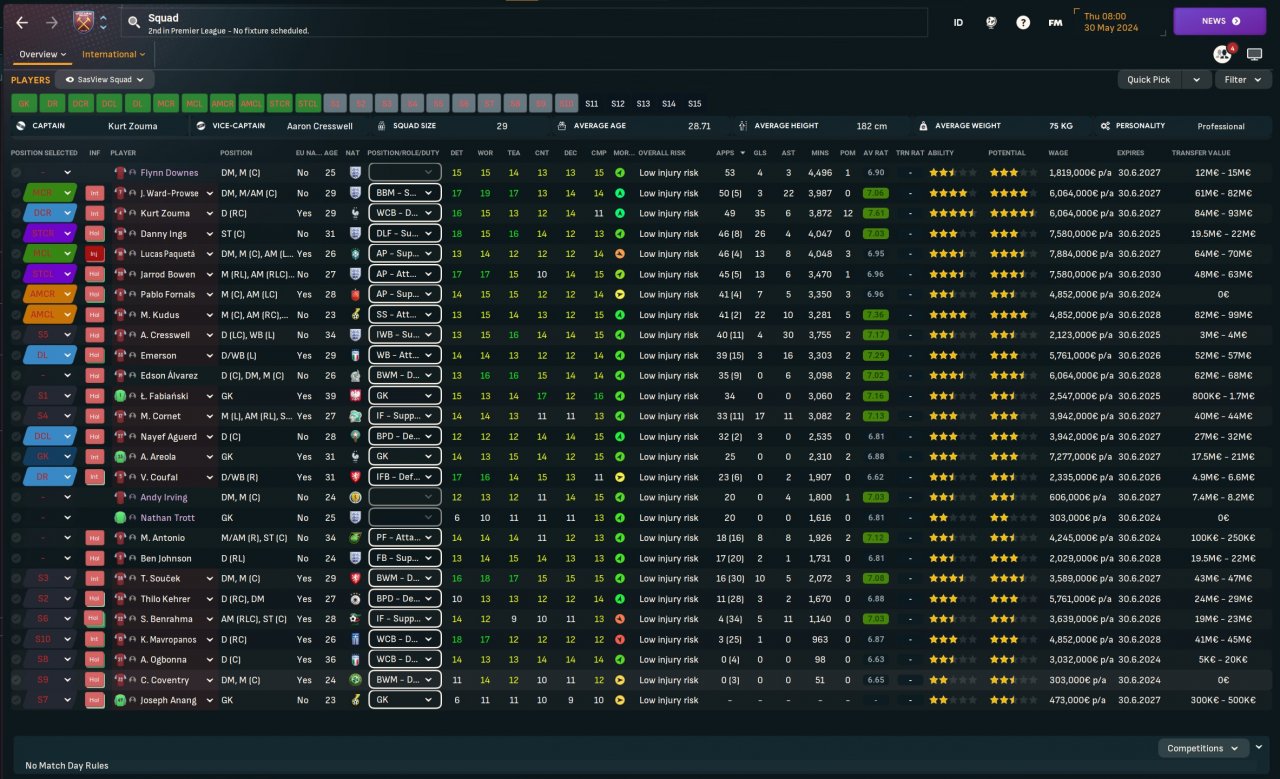Click the Personality gears icon

point(1105,126)
